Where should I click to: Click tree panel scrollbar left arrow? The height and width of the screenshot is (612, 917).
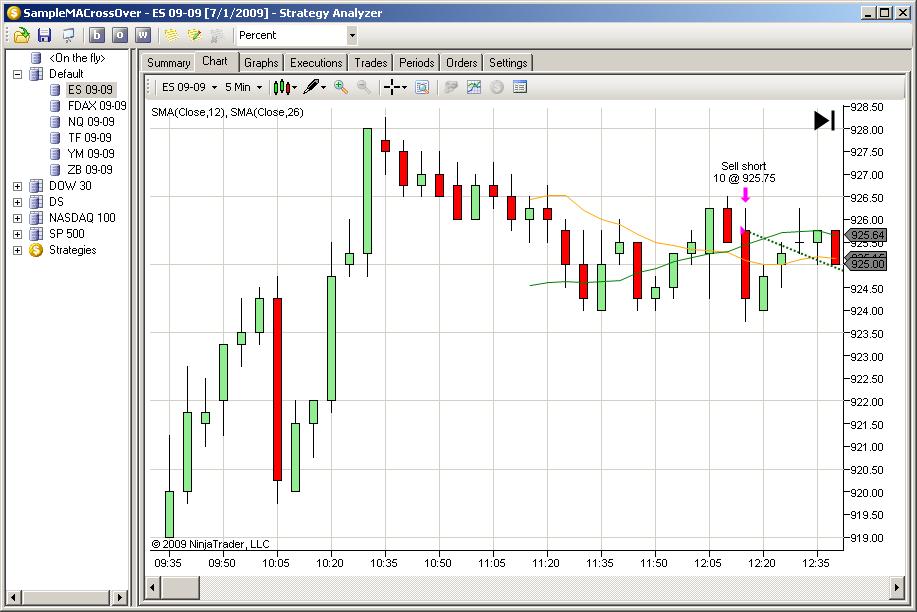14,597
